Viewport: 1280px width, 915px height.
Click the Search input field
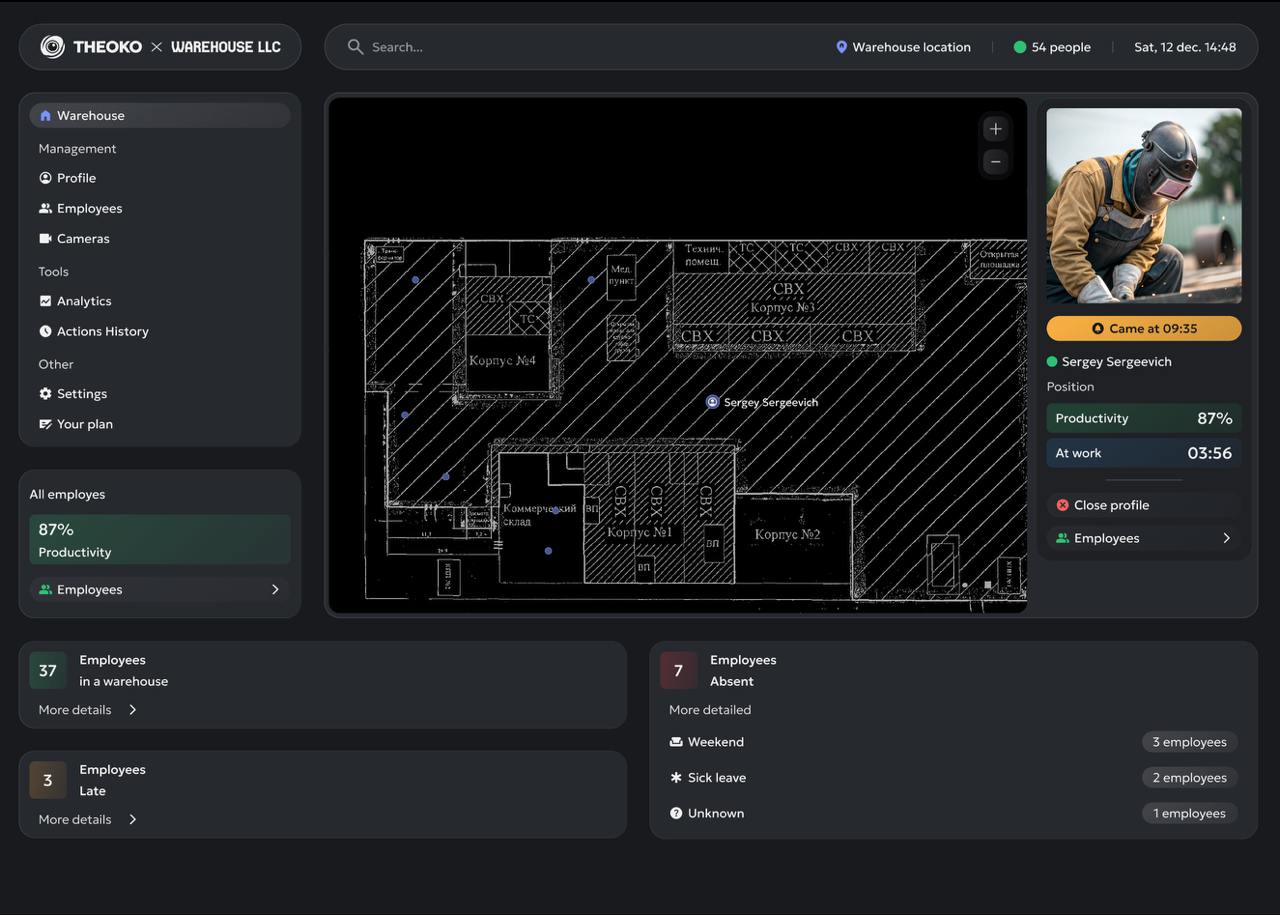coord(580,47)
